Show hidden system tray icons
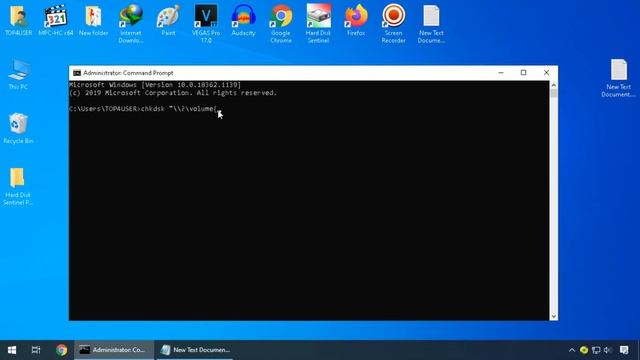This screenshot has width=640, height=360. pos(572,350)
